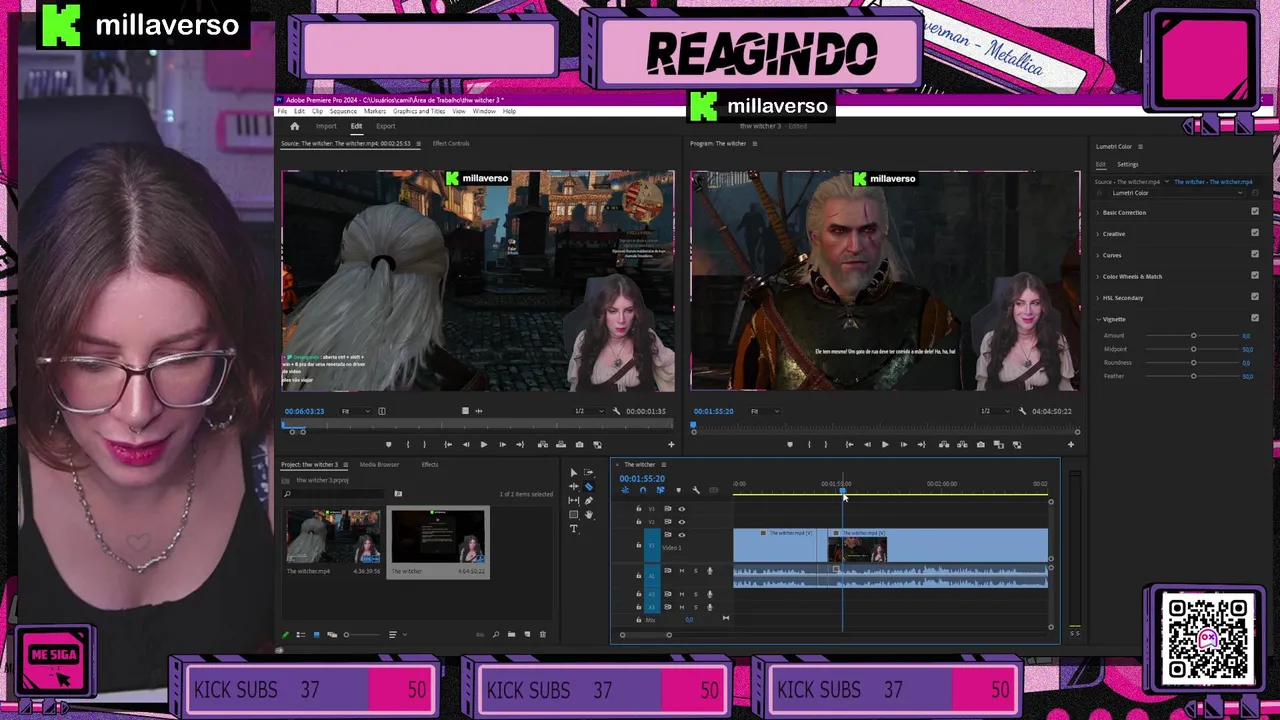Toggle Color Wheels & Match checkbox
The width and height of the screenshot is (1280, 720).
1255,275
